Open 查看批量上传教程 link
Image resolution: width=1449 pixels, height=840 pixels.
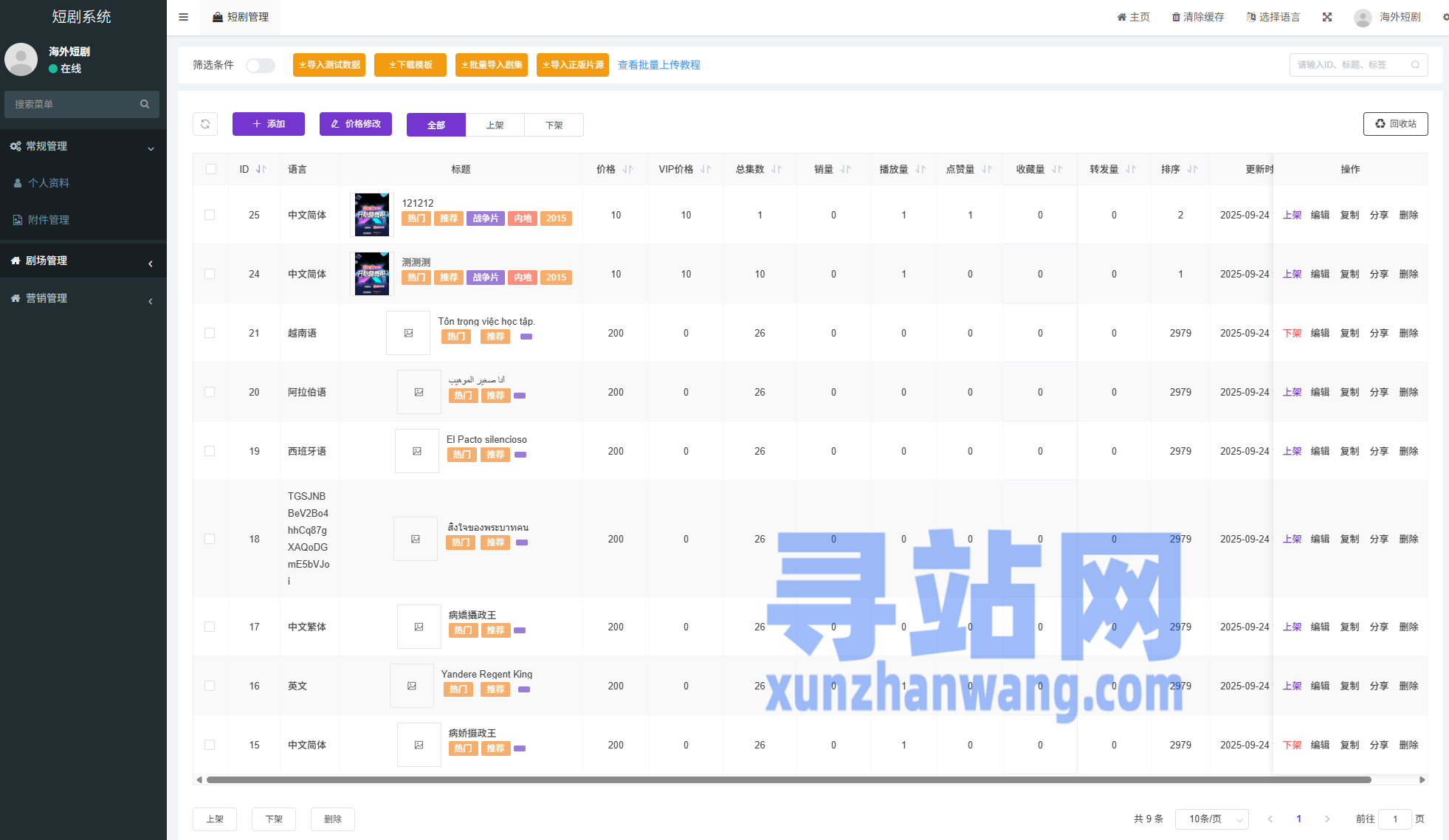tap(658, 65)
